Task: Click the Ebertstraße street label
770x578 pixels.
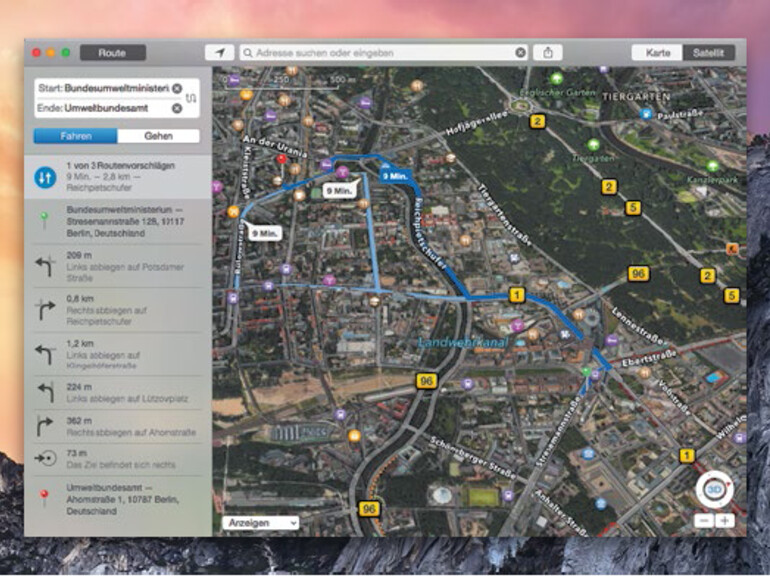Action: pyautogui.click(x=649, y=358)
